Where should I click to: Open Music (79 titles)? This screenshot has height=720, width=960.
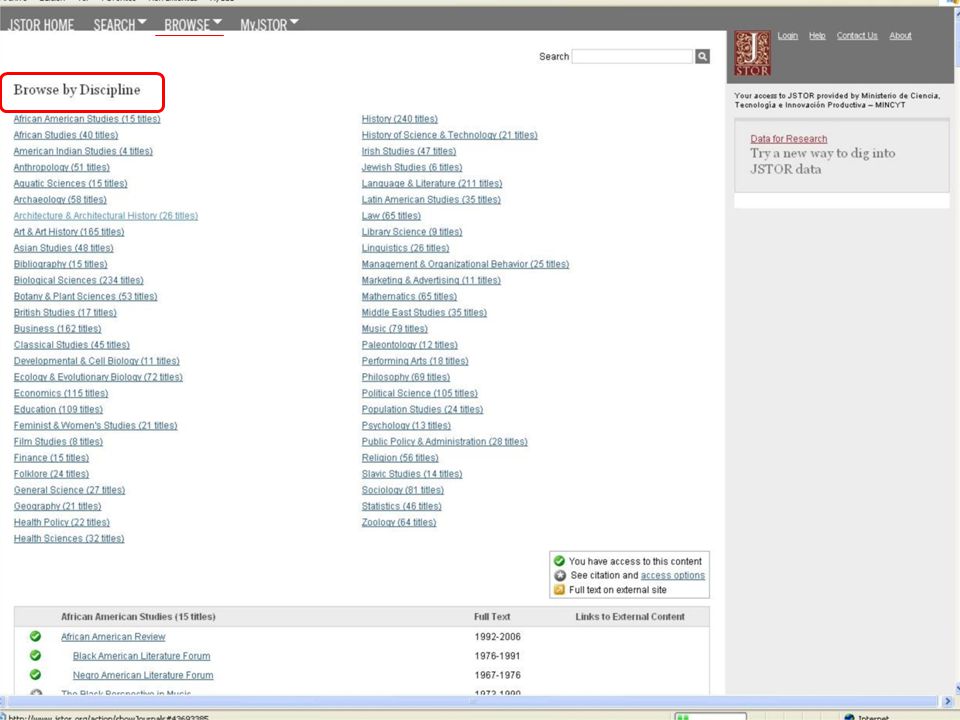click(x=395, y=329)
